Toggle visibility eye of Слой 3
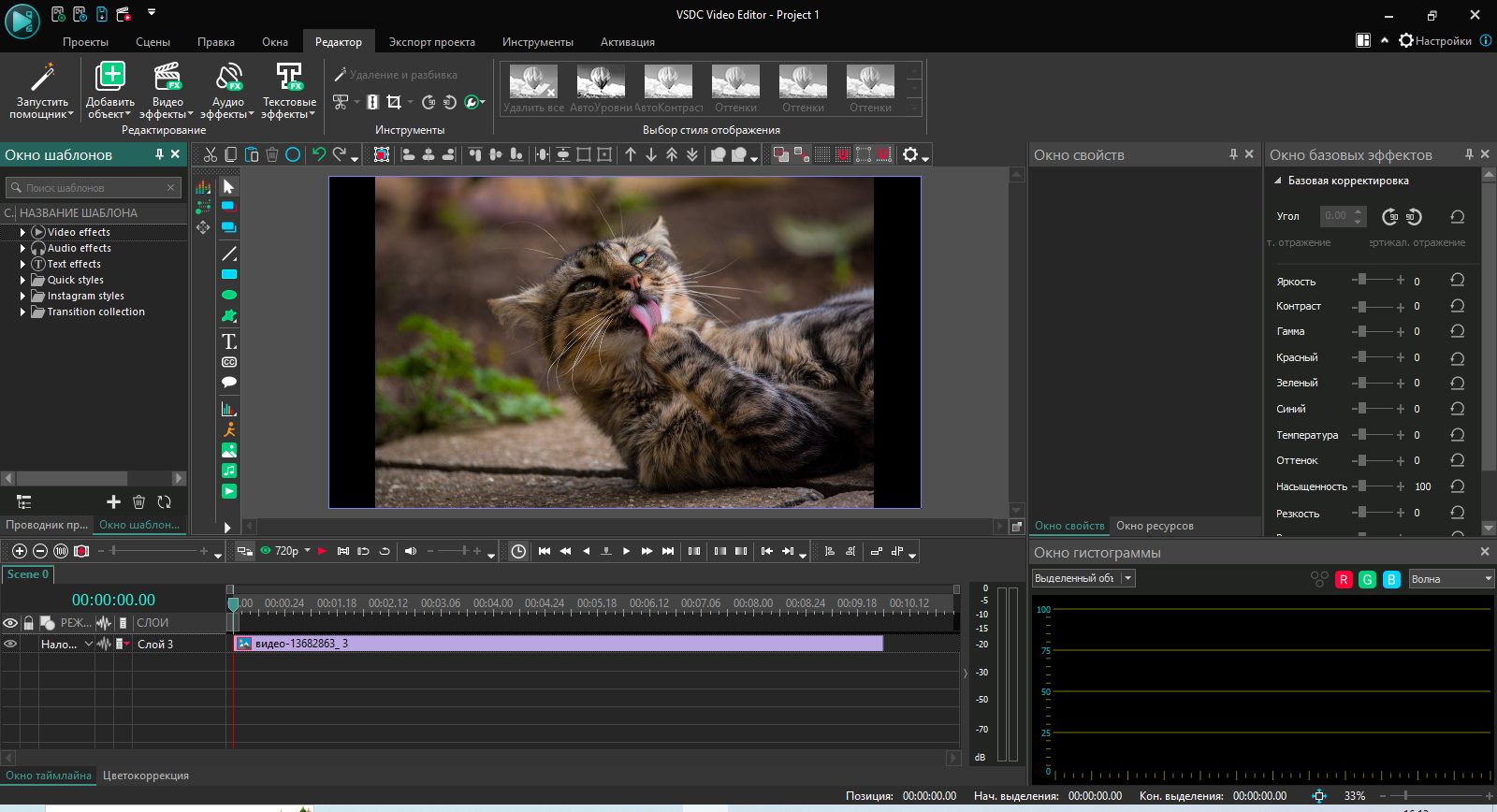 click(x=10, y=644)
